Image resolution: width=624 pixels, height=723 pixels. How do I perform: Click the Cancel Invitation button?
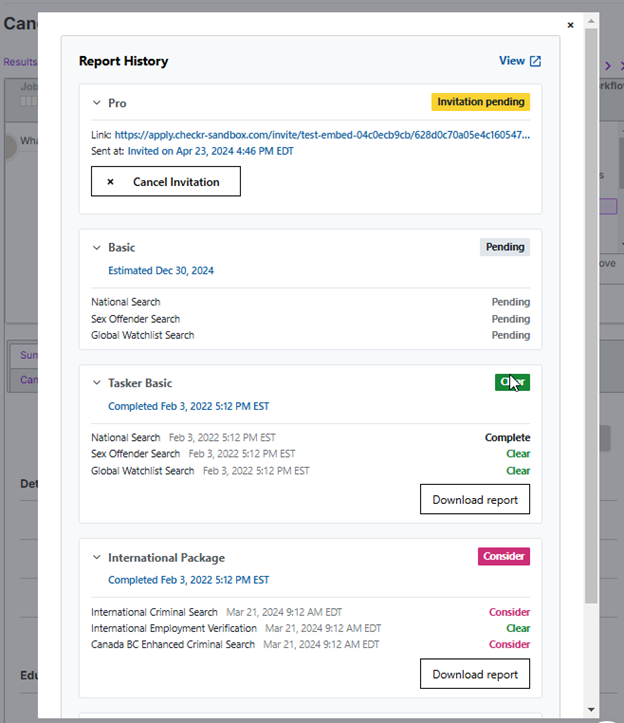(166, 181)
